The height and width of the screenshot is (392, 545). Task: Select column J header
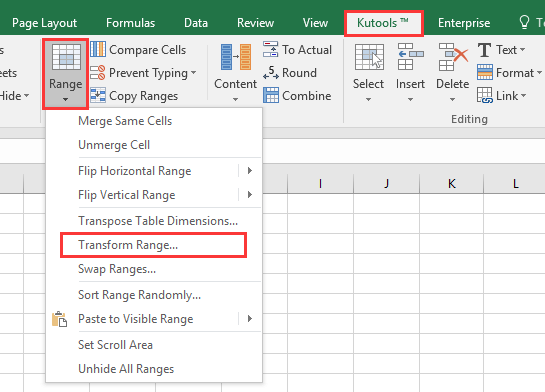coord(386,183)
